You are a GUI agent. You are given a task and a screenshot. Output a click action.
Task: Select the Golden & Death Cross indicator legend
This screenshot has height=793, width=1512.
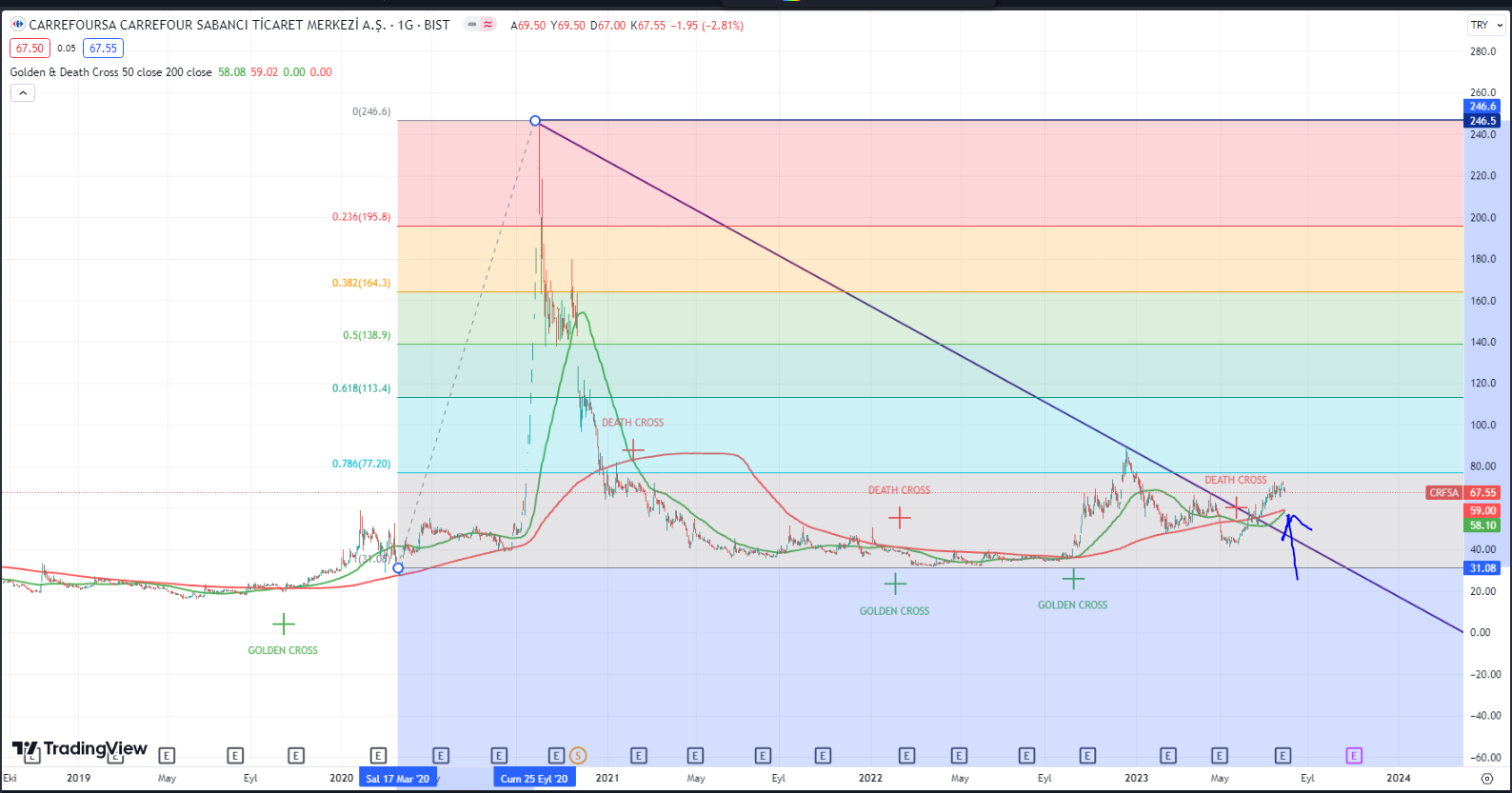tap(110, 72)
